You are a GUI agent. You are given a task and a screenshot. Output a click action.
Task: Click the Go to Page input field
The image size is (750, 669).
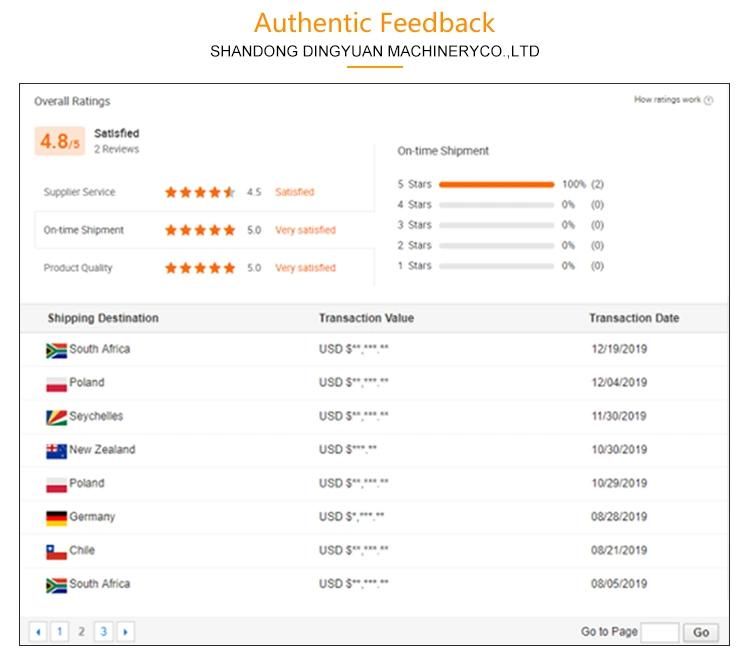[660, 632]
